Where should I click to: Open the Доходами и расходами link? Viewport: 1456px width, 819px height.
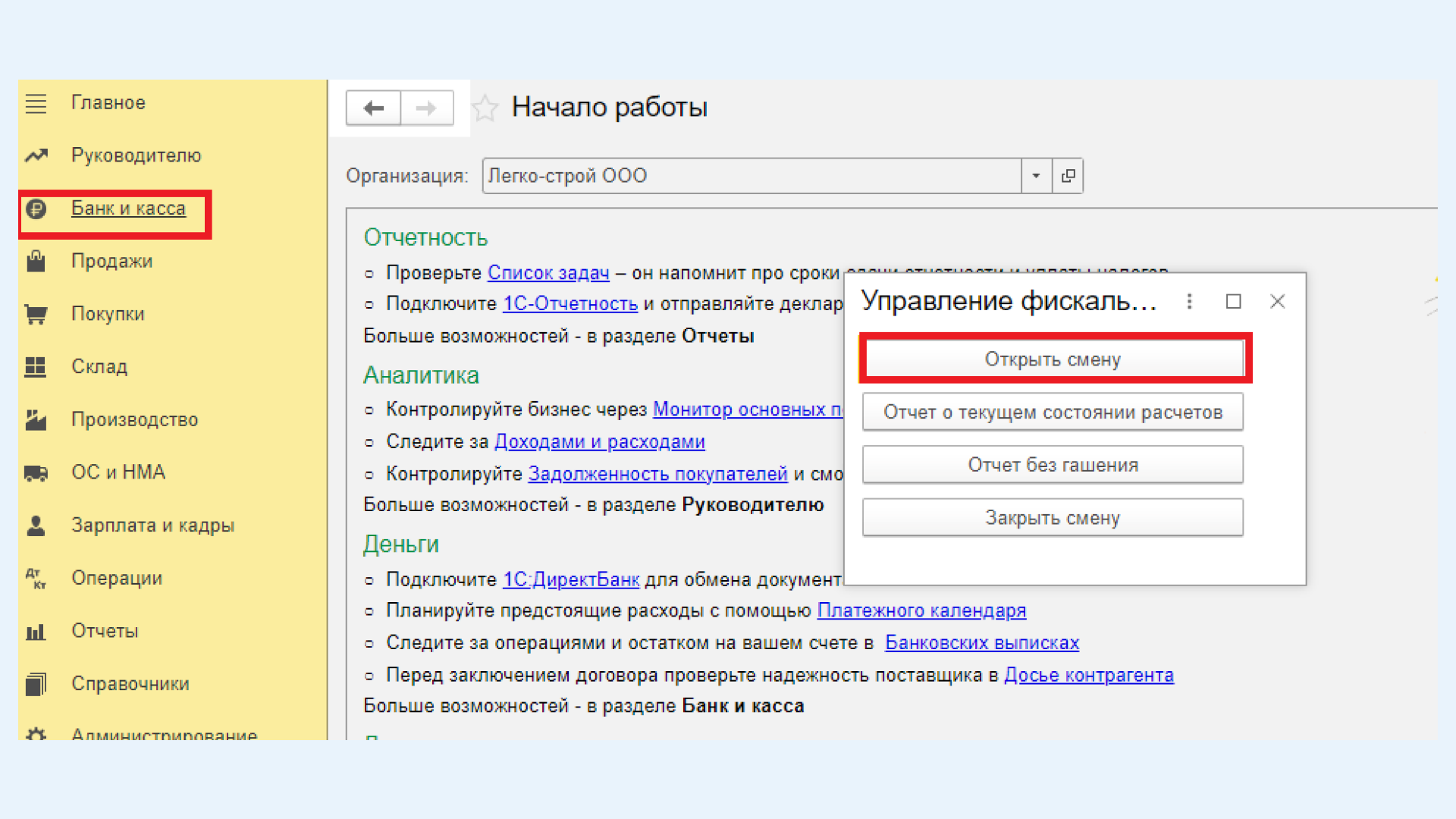600,442
